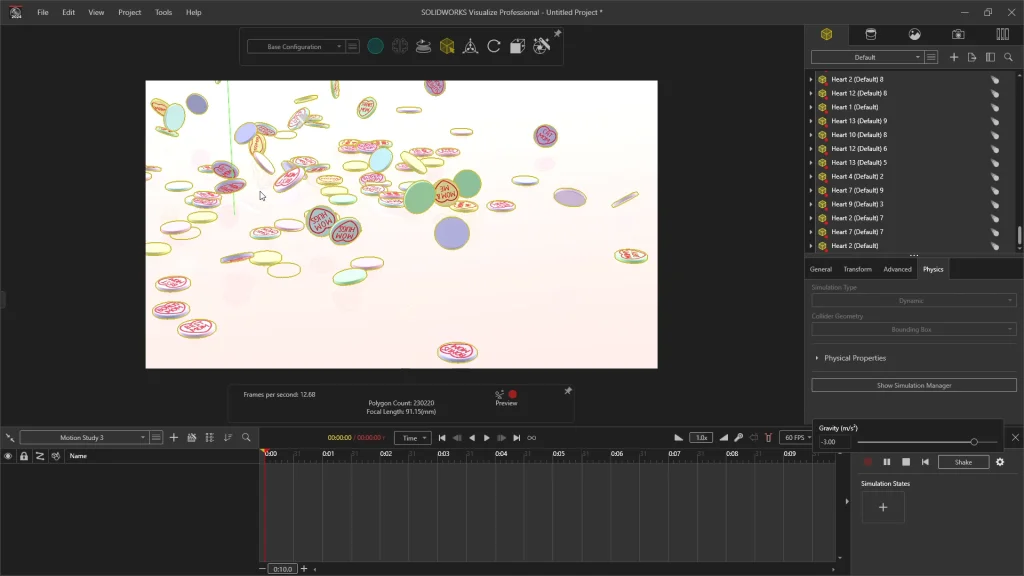Viewport: 1024px width, 576px height.
Task: Open simulation settings gear icon
Action: (x=999, y=462)
